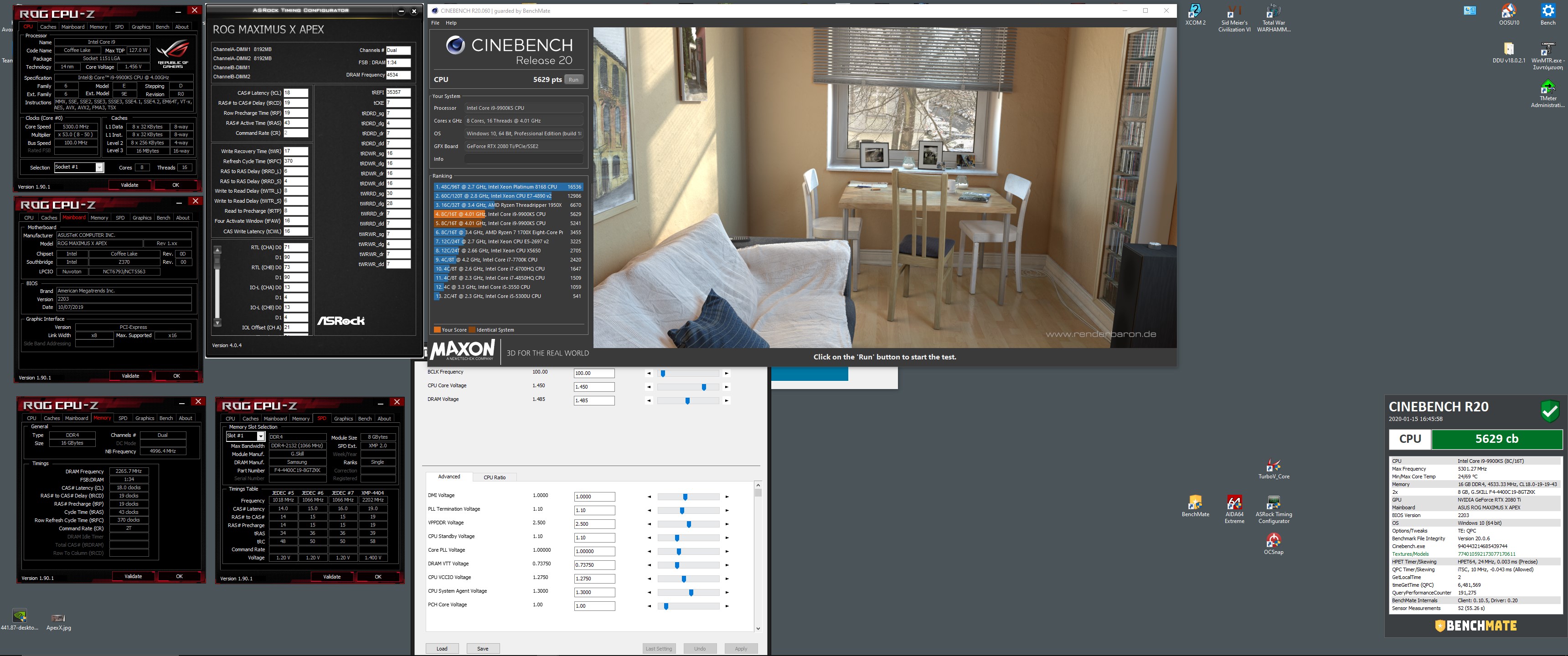Click the down arrow in ASRock timing scrollbar
1568x656 pixels.
pos(217,323)
